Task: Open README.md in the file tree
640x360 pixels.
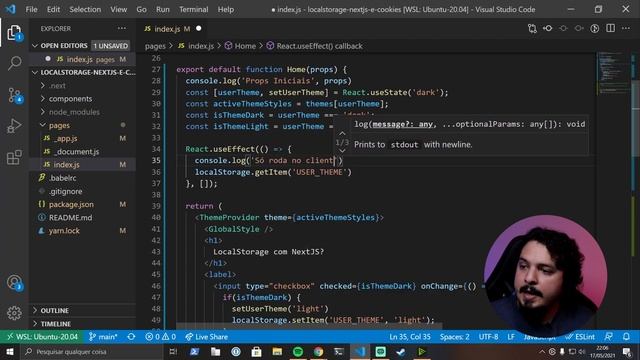Action: point(70,218)
